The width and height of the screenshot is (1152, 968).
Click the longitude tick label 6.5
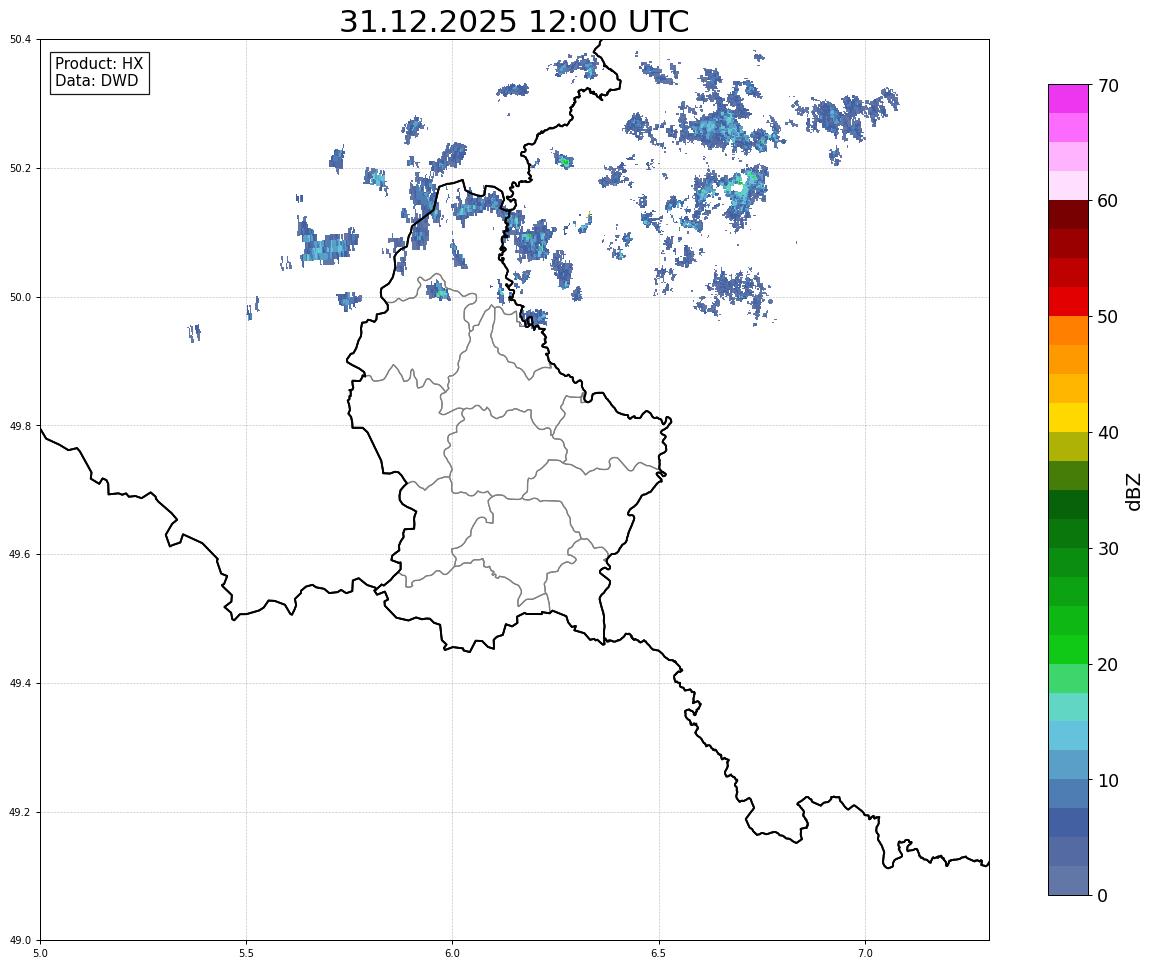point(659,953)
